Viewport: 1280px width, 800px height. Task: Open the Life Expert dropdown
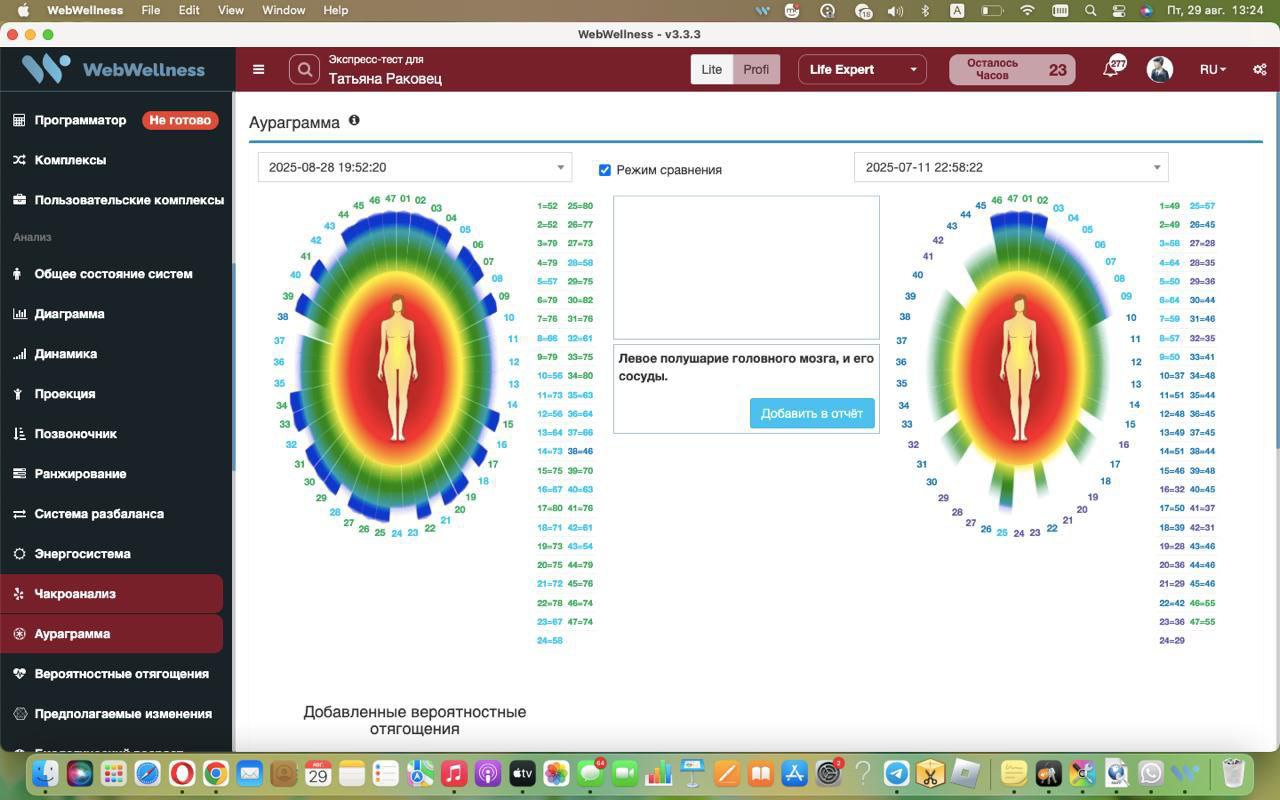tap(862, 69)
